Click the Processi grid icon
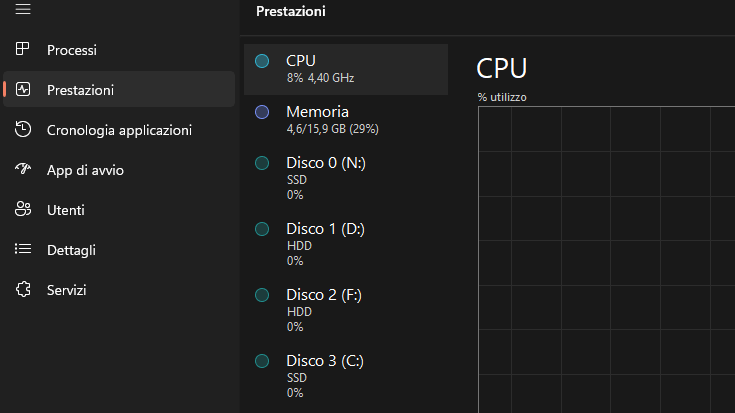The image size is (735, 413). click(22, 49)
